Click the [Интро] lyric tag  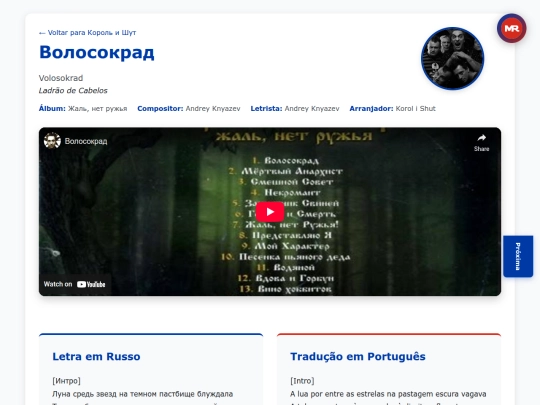pos(66,381)
